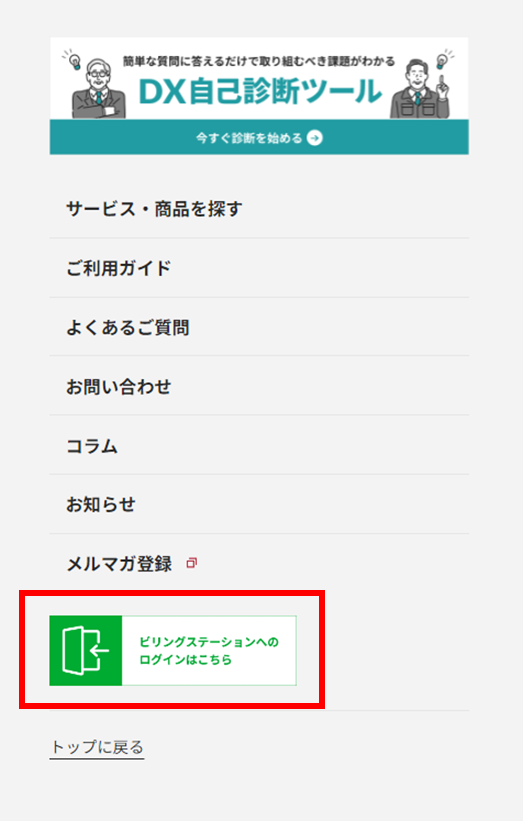Click the light bulb icon above the left man

coord(74,59)
